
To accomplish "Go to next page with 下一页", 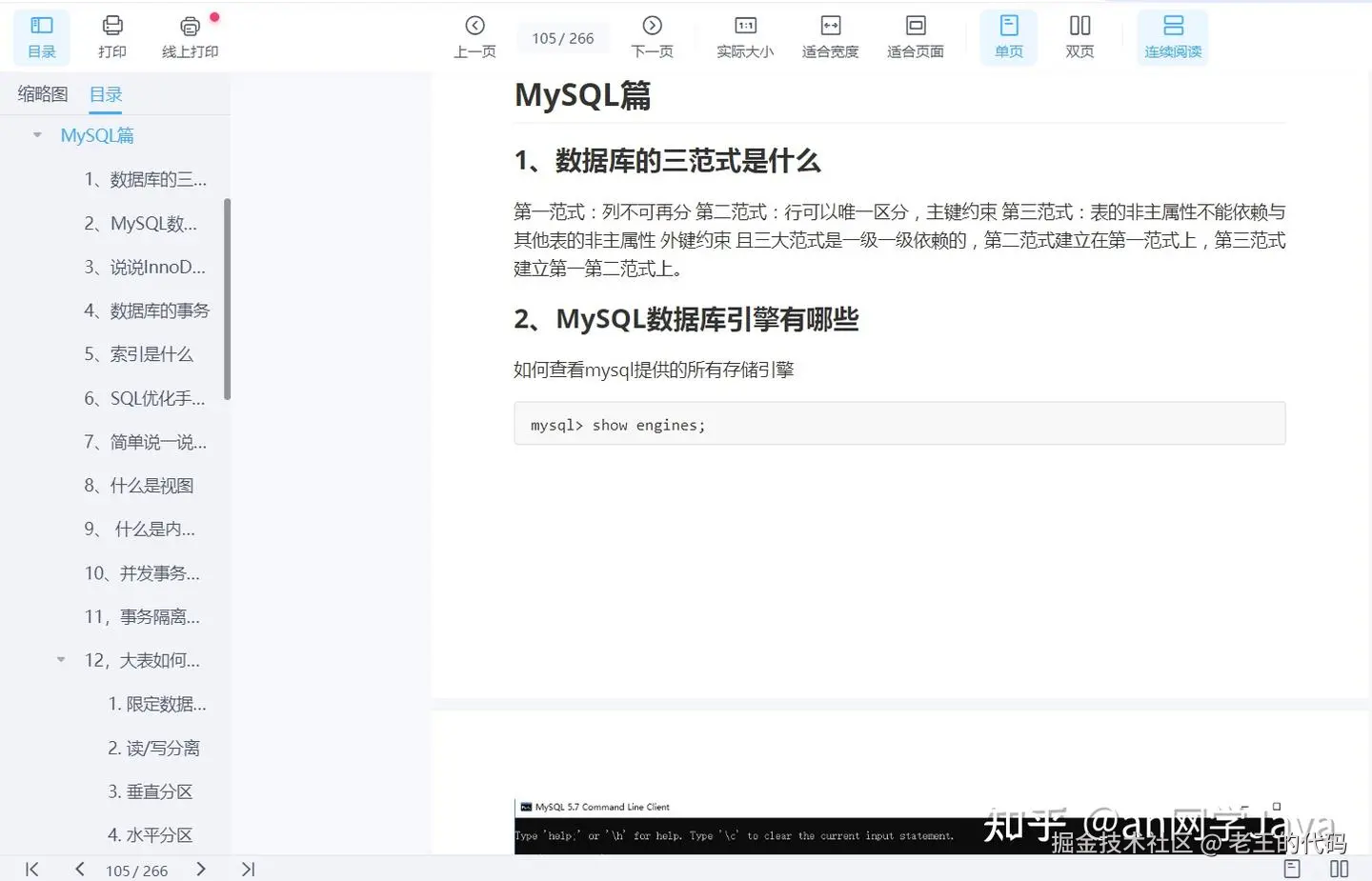I will [x=653, y=37].
